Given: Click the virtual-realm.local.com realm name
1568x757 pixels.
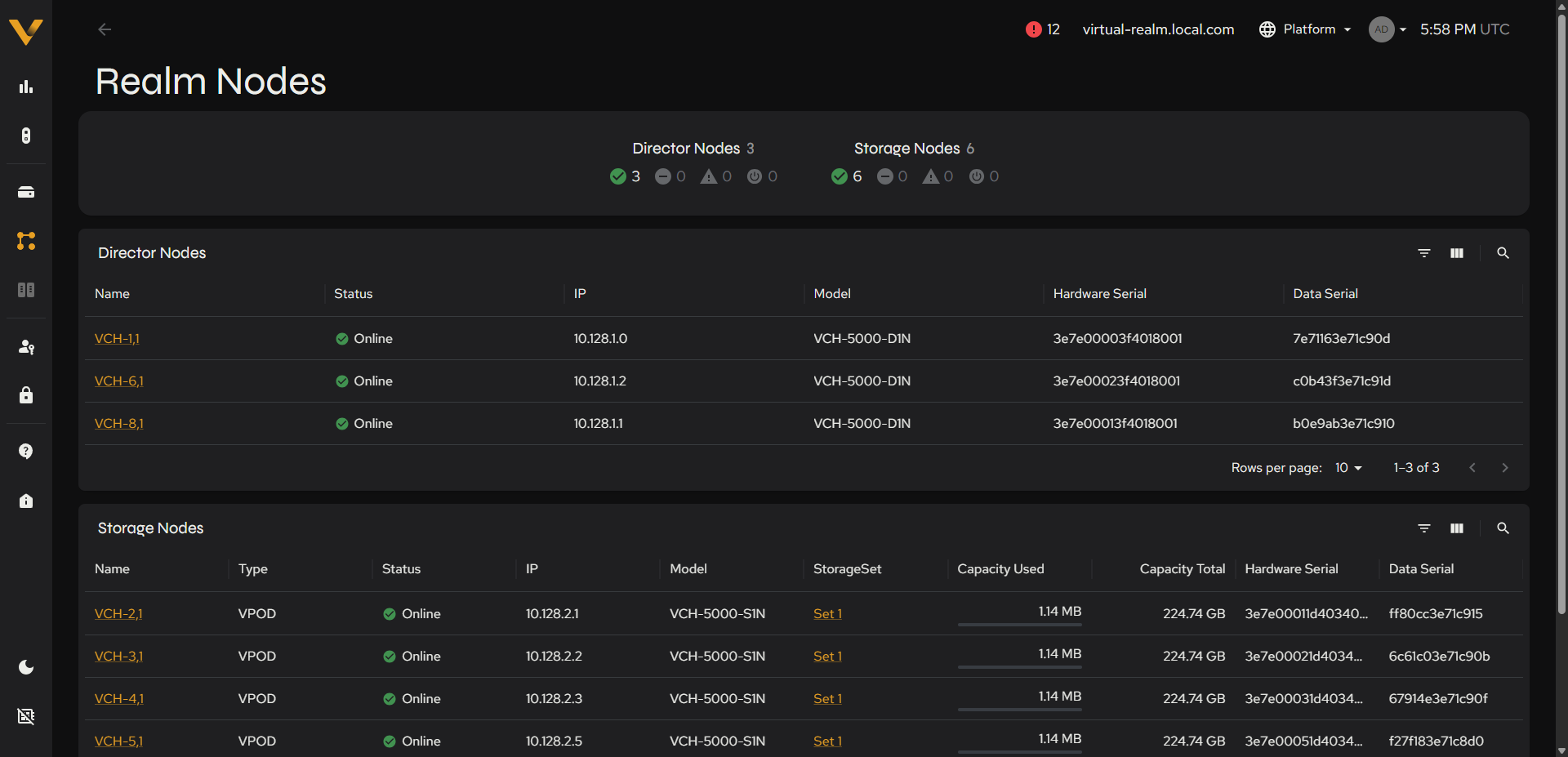Looking at the screenshot, I should tap(1158, 29).
